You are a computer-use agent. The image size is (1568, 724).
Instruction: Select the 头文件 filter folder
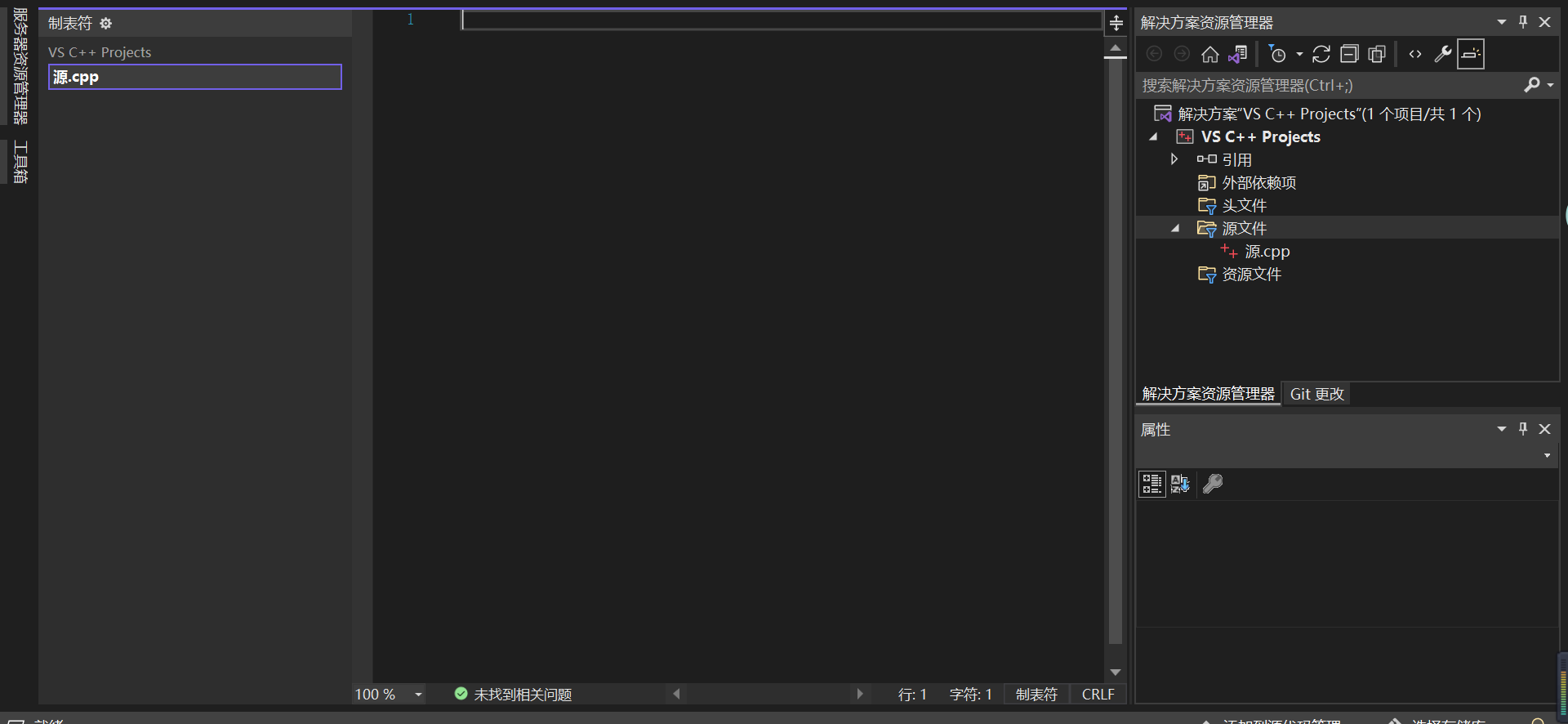coord(1244,206)
